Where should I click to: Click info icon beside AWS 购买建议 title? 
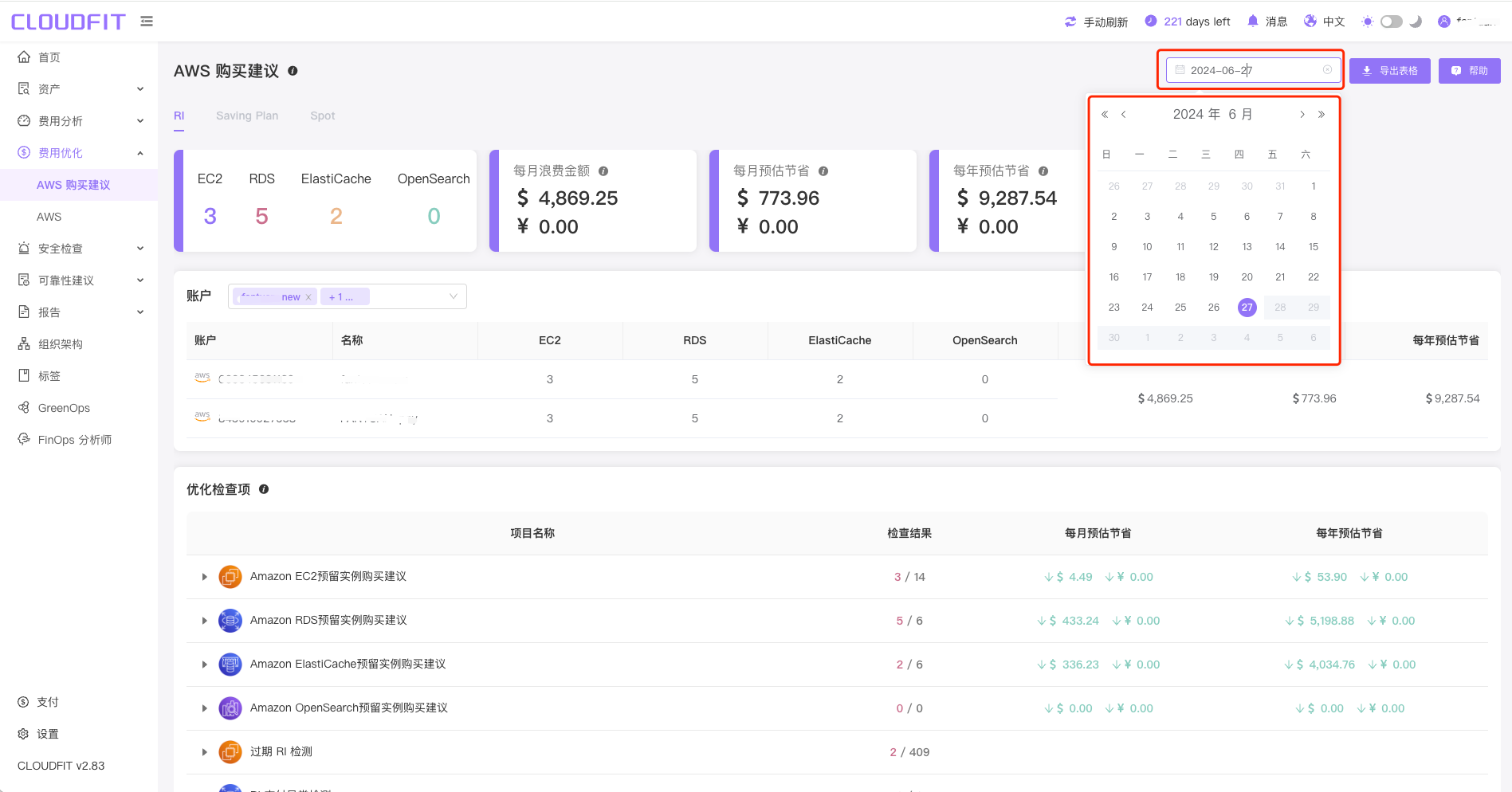click(293, 71)
